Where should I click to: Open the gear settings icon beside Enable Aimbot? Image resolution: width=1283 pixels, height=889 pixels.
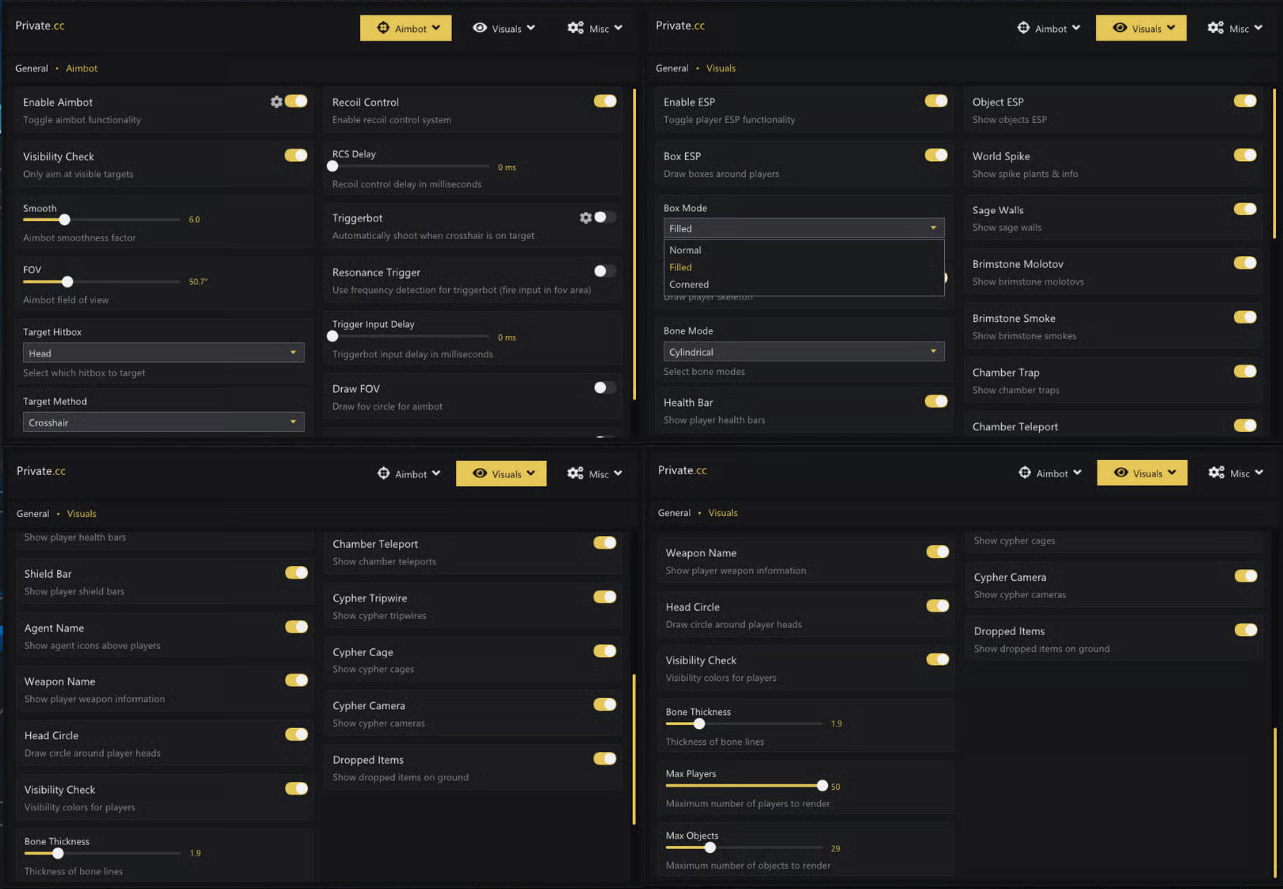click(277, 102)
